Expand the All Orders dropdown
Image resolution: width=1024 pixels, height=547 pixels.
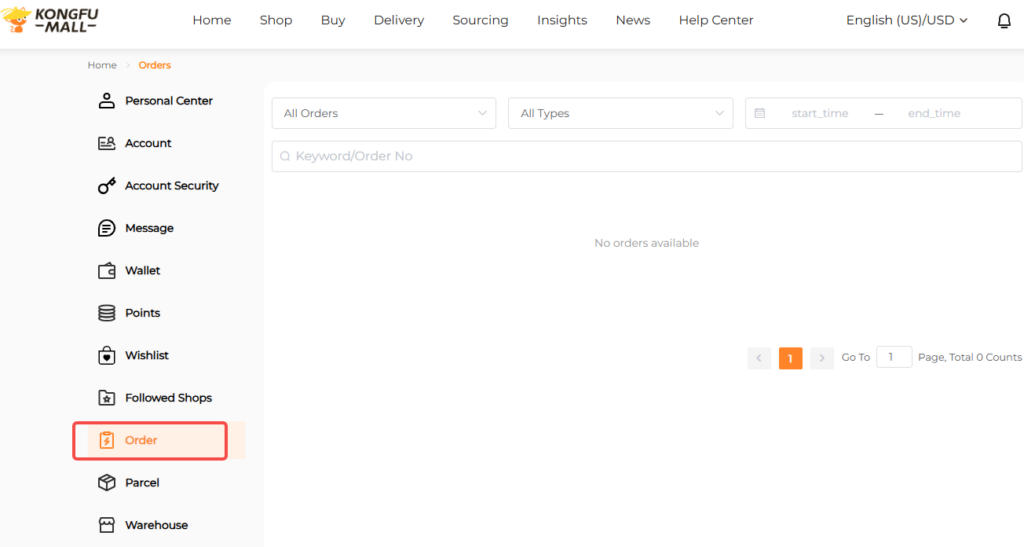pos(383,113)
